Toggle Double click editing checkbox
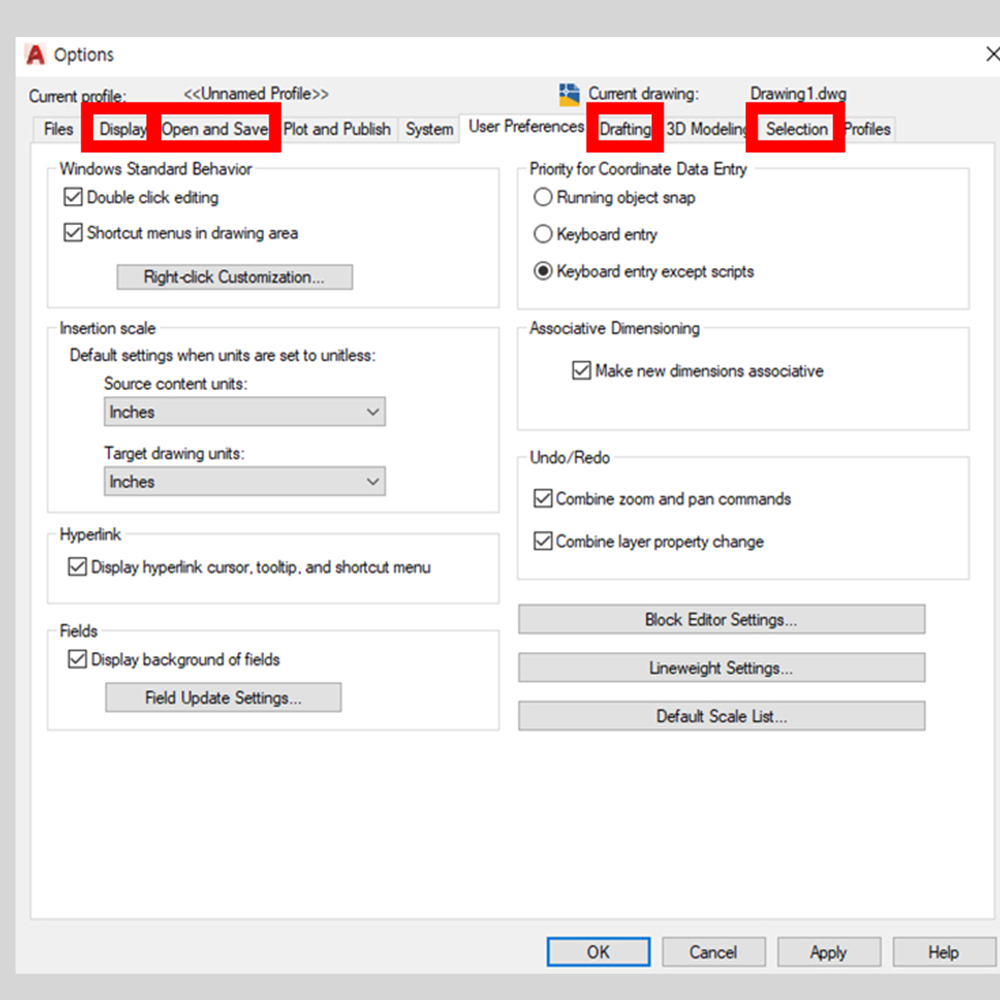The width and height of the screenshot is (1000, 1000). pyautogui.click(x=72, y=198)
